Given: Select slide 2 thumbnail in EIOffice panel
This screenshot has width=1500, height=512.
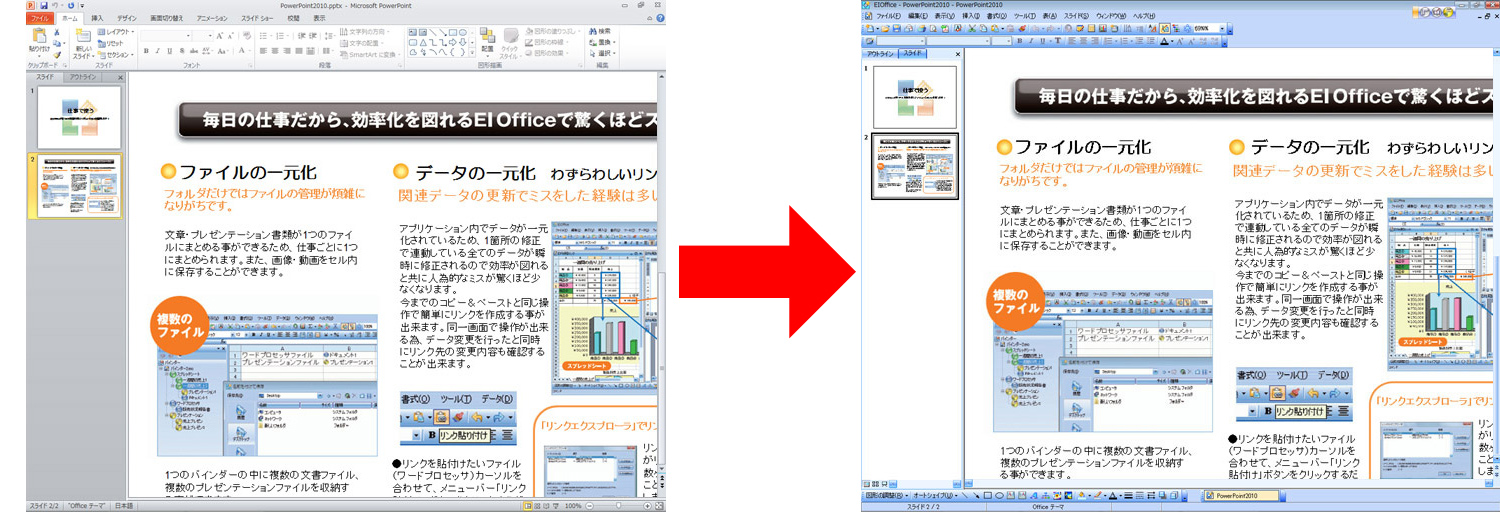Looking at the screenshot, I should point(915,166).
